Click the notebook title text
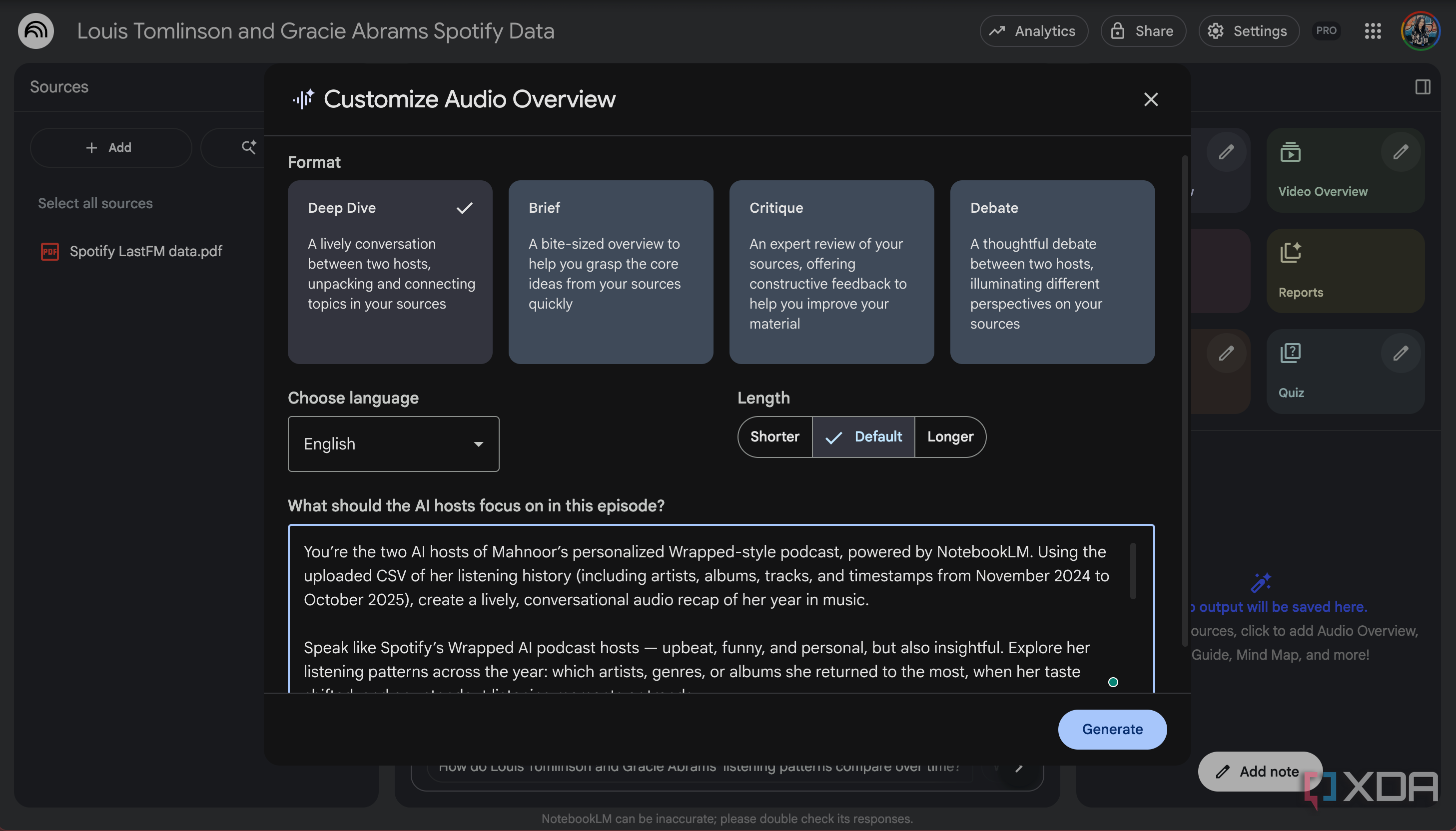Screen dimensions: 1456x831 click(x=316, y=31)
